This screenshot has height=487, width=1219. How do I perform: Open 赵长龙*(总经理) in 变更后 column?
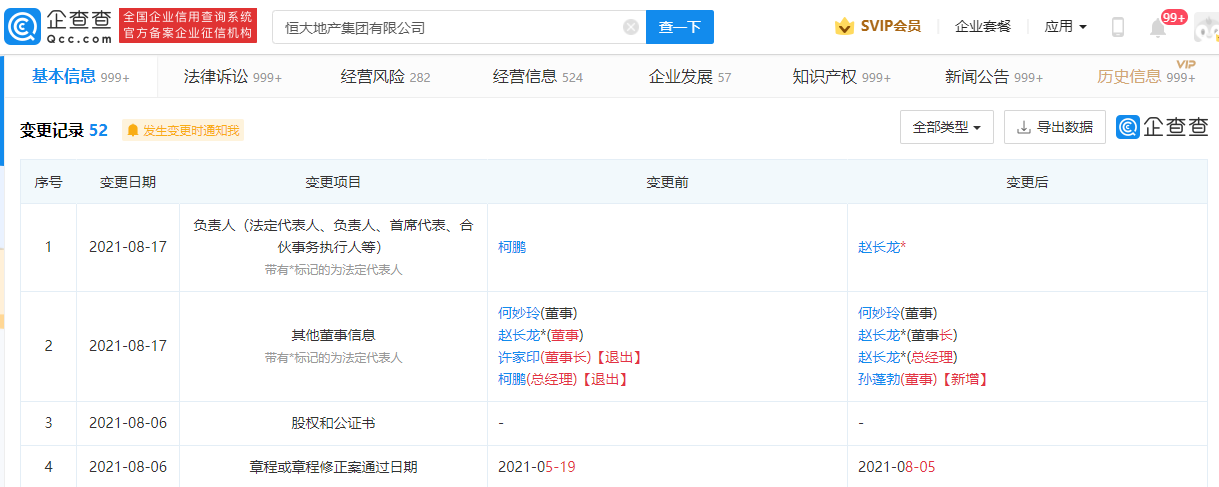click(x=908, y=357)
